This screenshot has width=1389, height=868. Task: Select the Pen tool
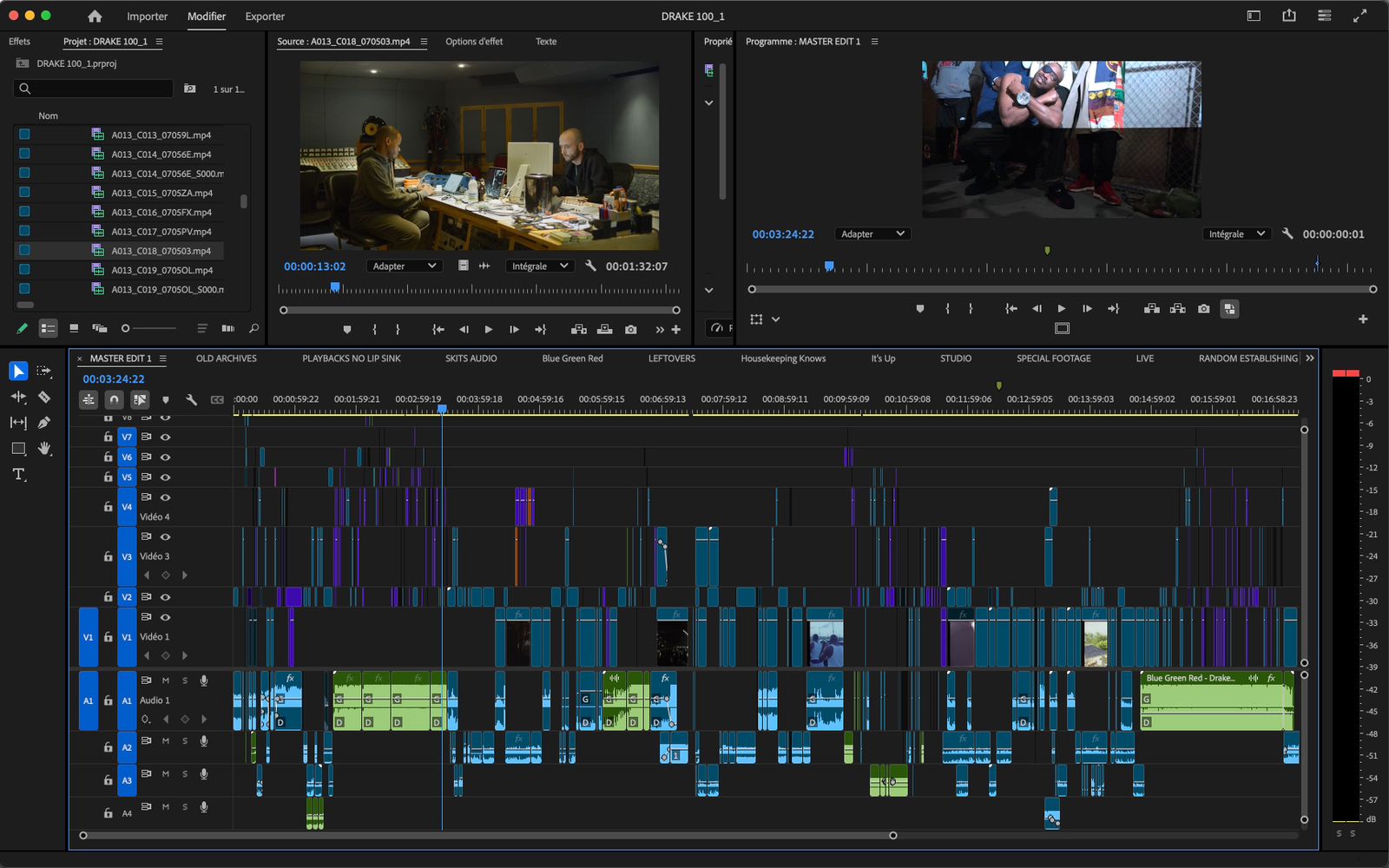point(44,423)
